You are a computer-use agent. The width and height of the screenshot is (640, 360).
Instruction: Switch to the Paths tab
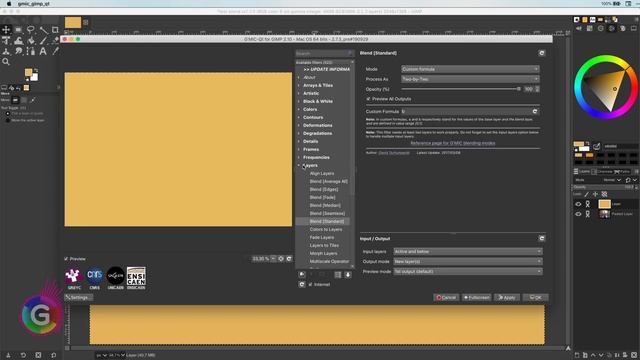tap(622, 171)
